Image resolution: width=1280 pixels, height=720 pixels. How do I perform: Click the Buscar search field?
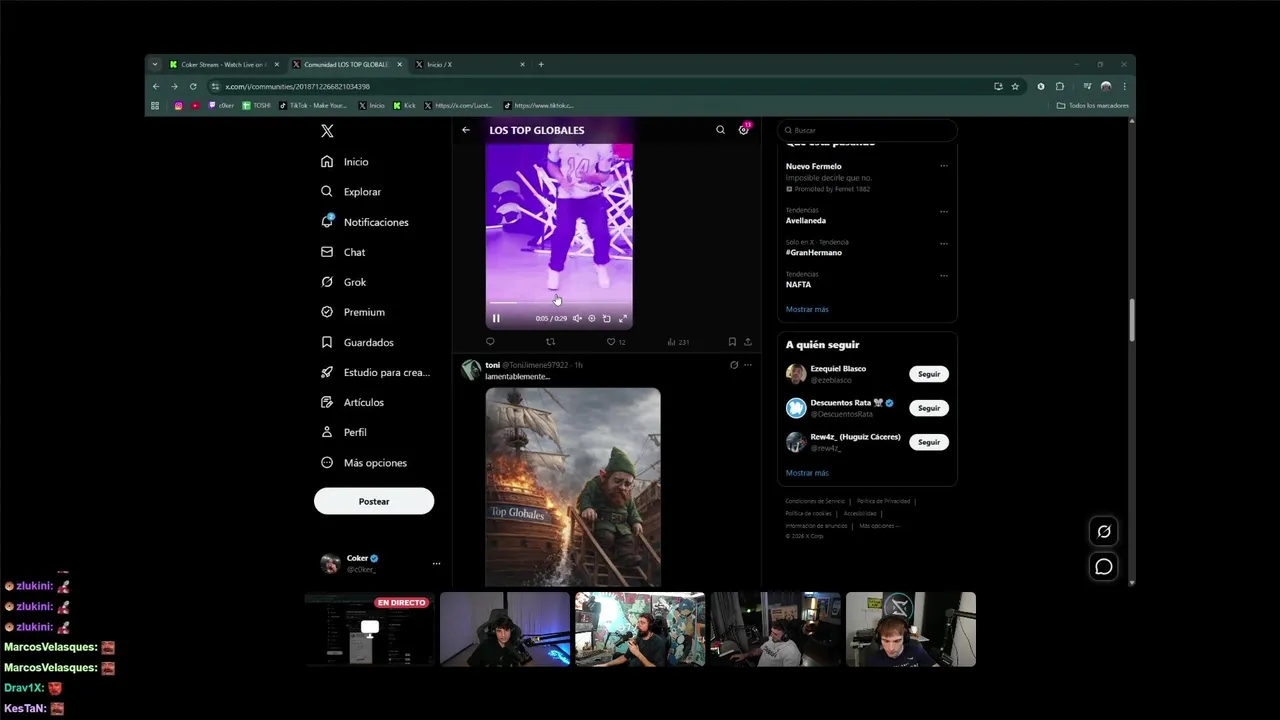(867, 130)
